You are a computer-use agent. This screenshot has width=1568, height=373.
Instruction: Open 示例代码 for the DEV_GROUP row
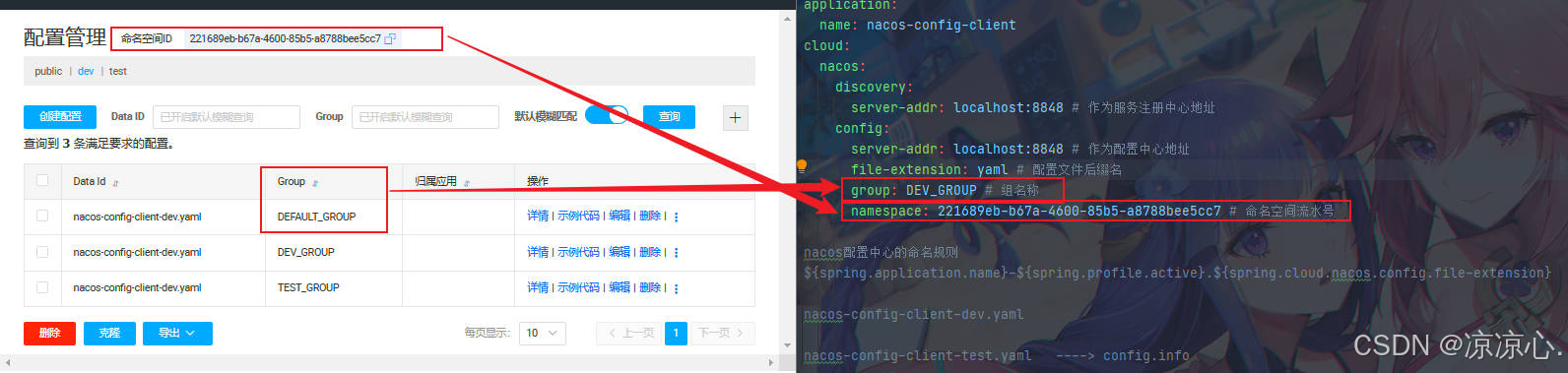(578, 252)
